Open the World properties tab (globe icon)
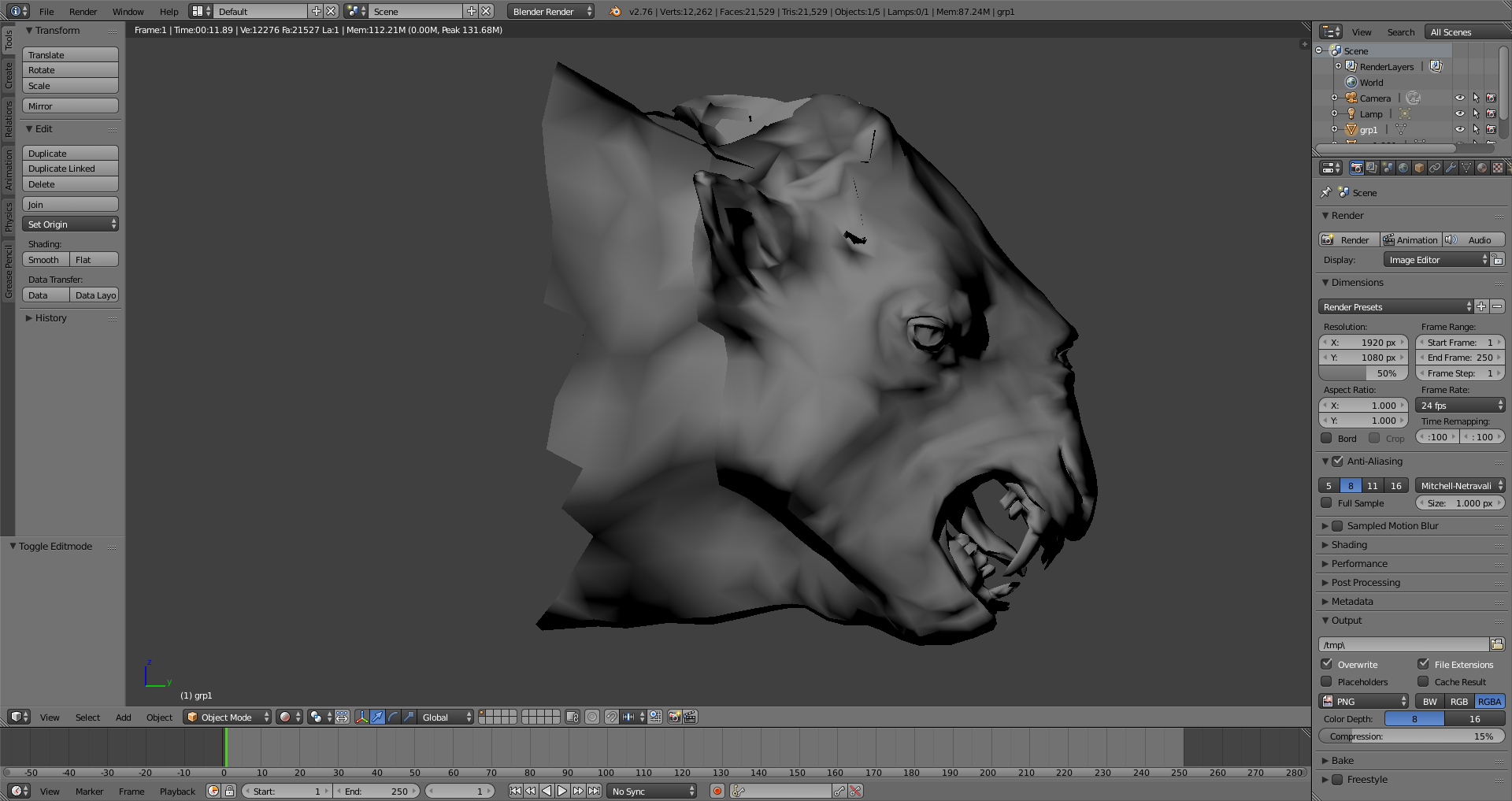Viewport: 1512px width, 801px height. 1403,168
